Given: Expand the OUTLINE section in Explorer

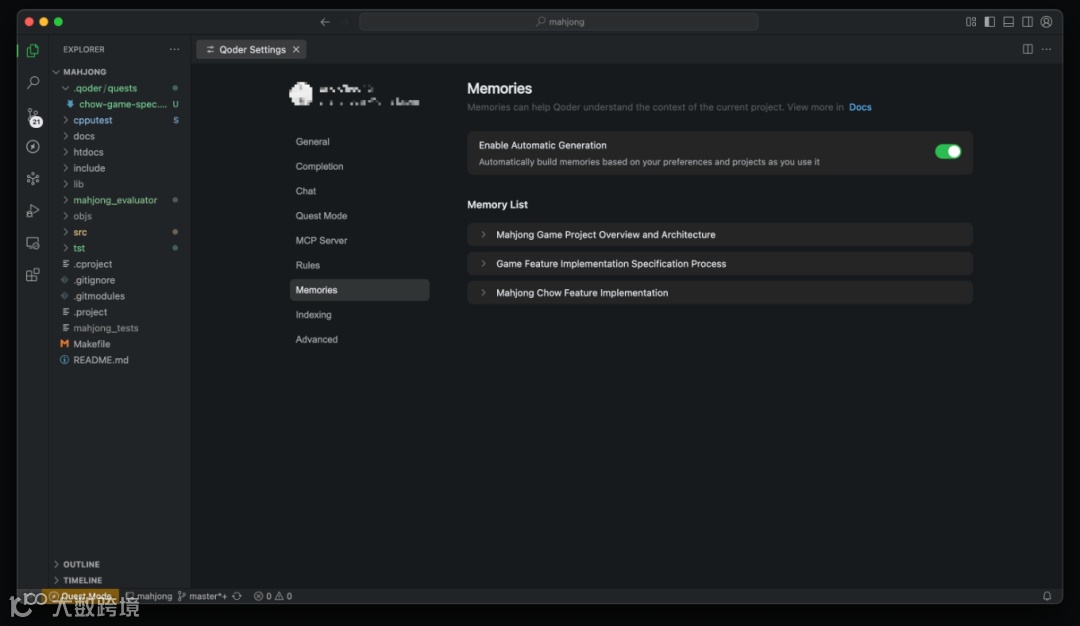Looking at the screenshot, I should pos(80,564).
